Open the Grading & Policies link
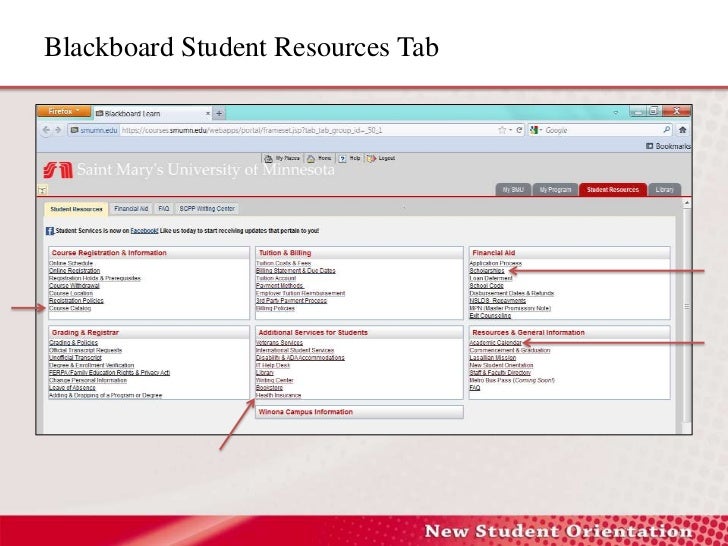 pyautogui.click(x=73, y=343)
